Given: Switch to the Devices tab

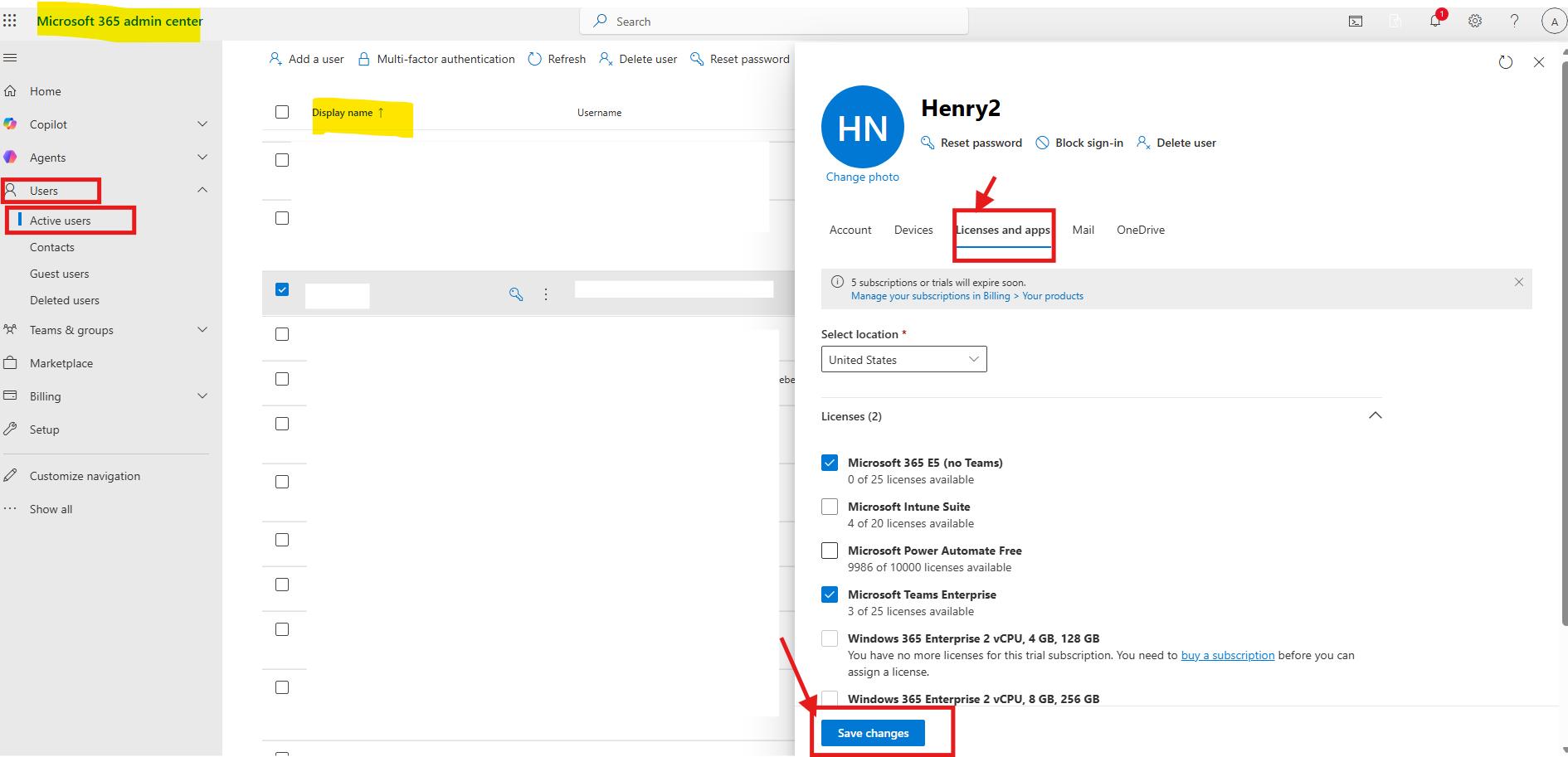Looking at the screenshot, I should click(x=913, y=230).
